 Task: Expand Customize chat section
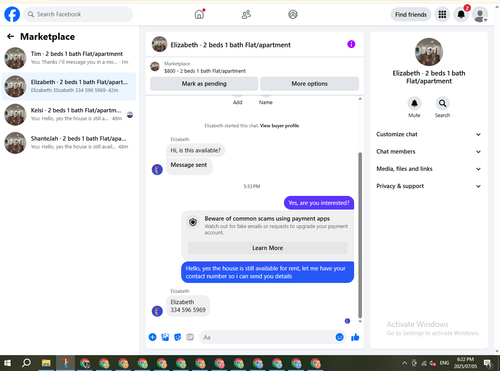click(x=429, y=134)
